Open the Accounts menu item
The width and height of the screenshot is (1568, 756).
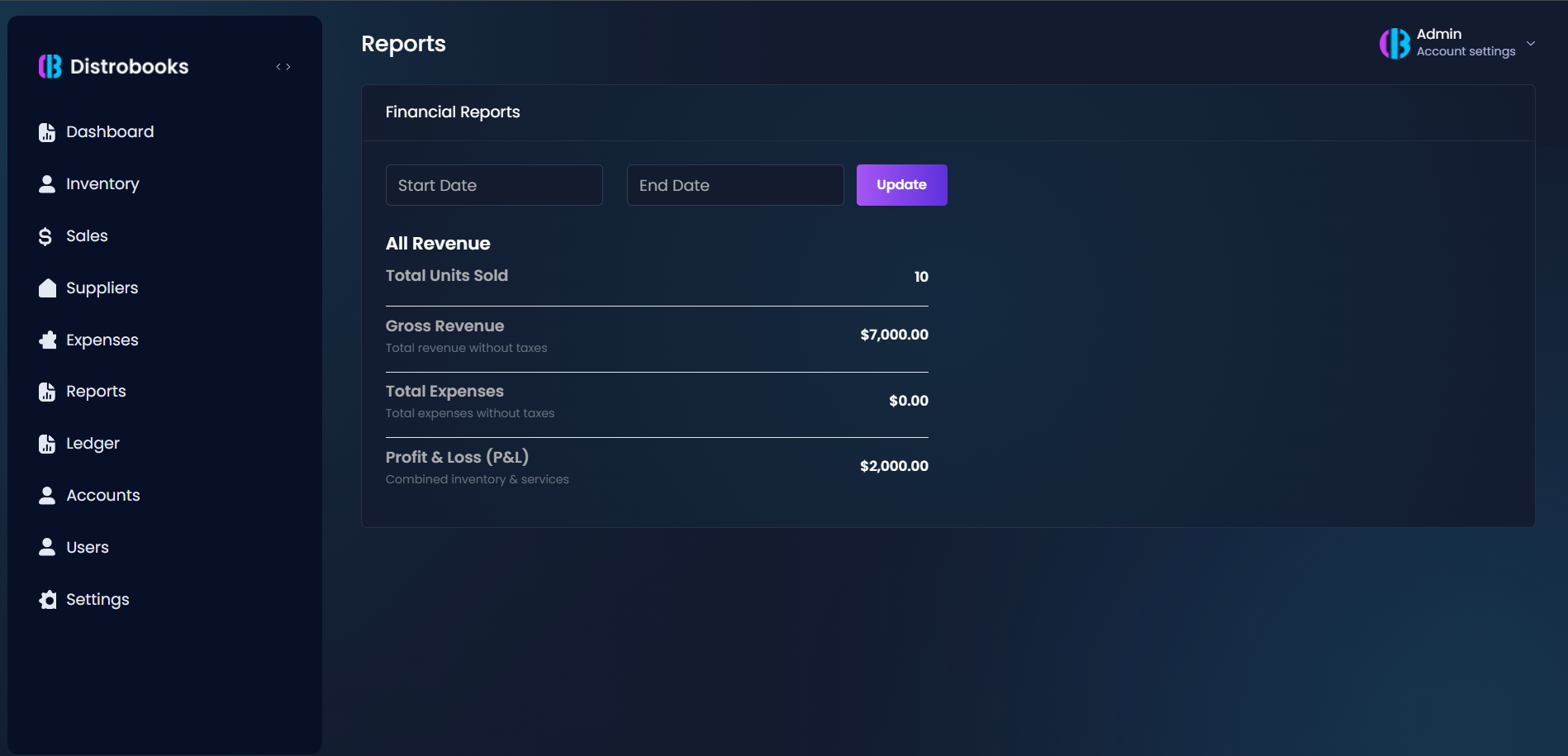(x=102, y=496)
